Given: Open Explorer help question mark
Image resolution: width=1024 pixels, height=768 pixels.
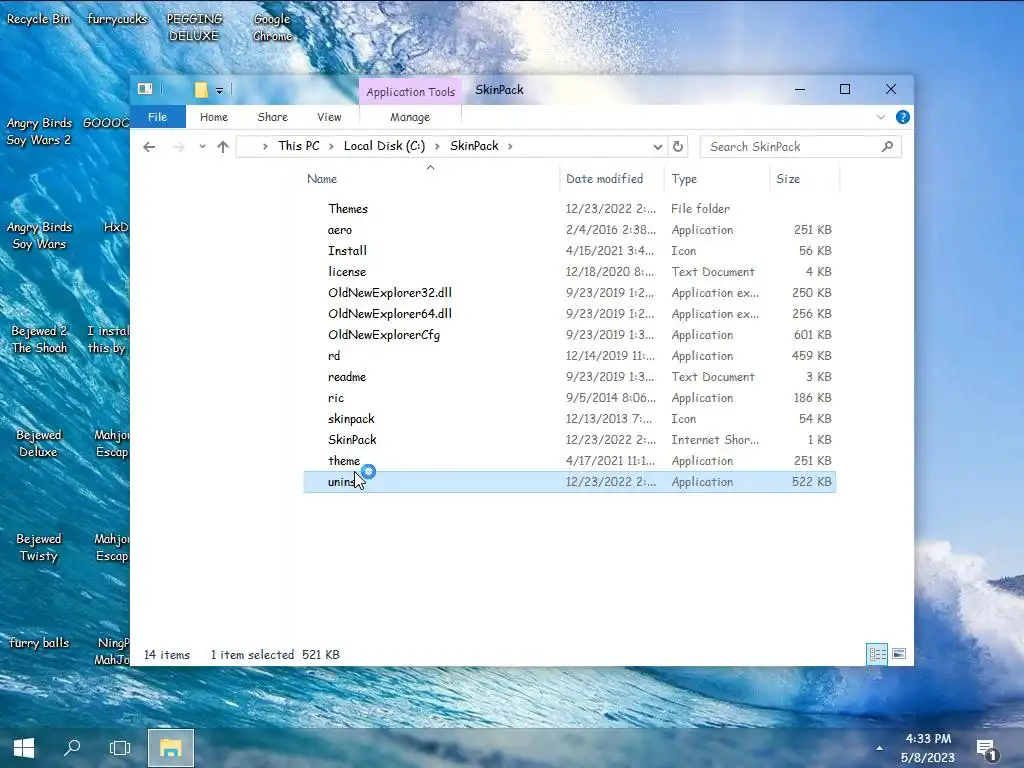Looking at the screenshot, I should [x=903, y=117].
